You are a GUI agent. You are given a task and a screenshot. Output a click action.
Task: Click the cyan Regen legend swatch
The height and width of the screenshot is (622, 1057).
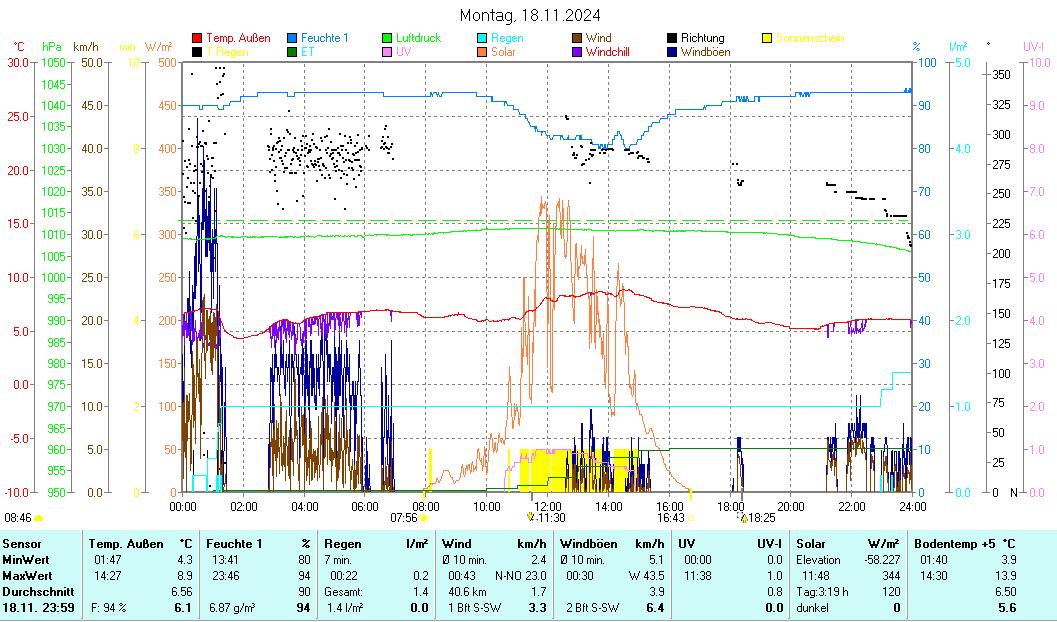coord(482,38)
